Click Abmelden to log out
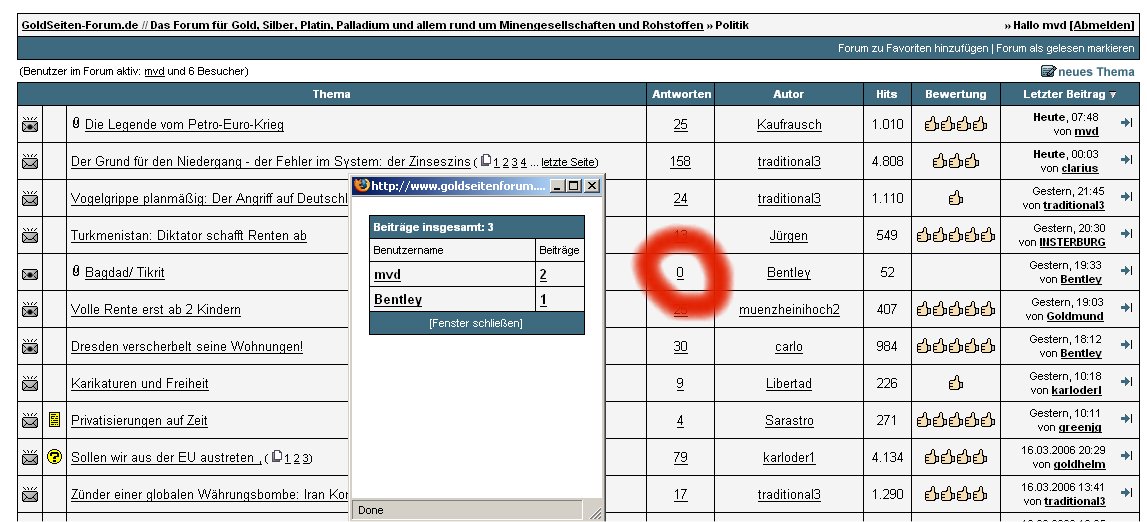 pos(1103,26)
